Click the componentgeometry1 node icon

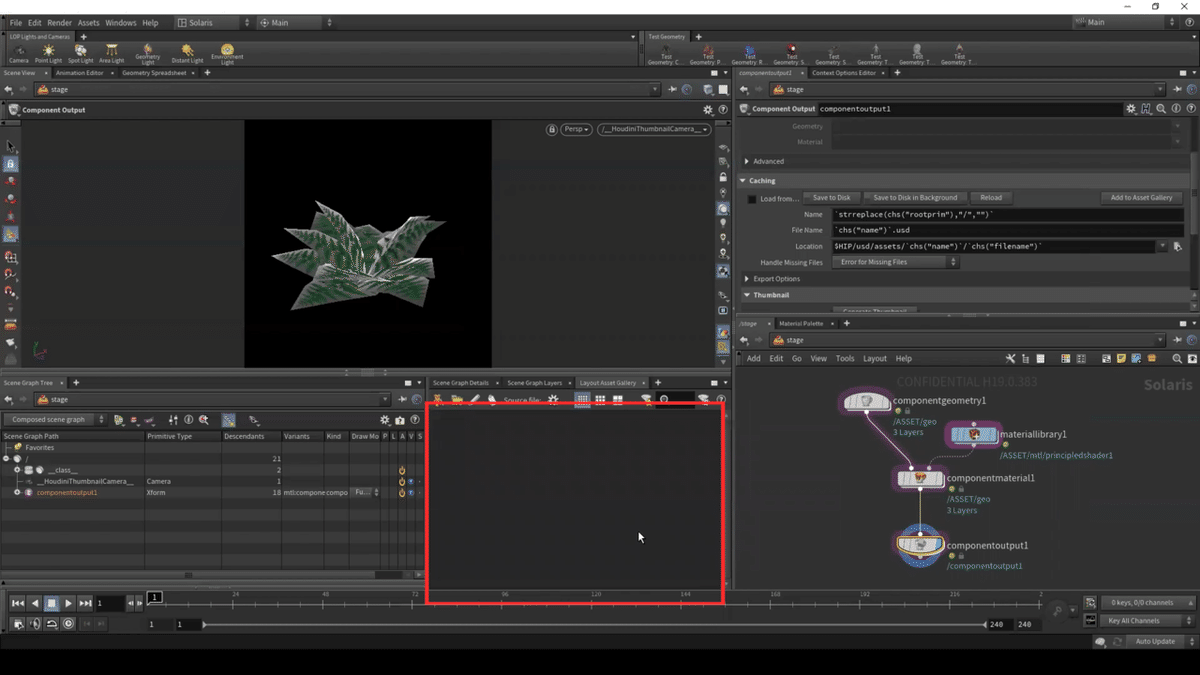pos(866,402)
